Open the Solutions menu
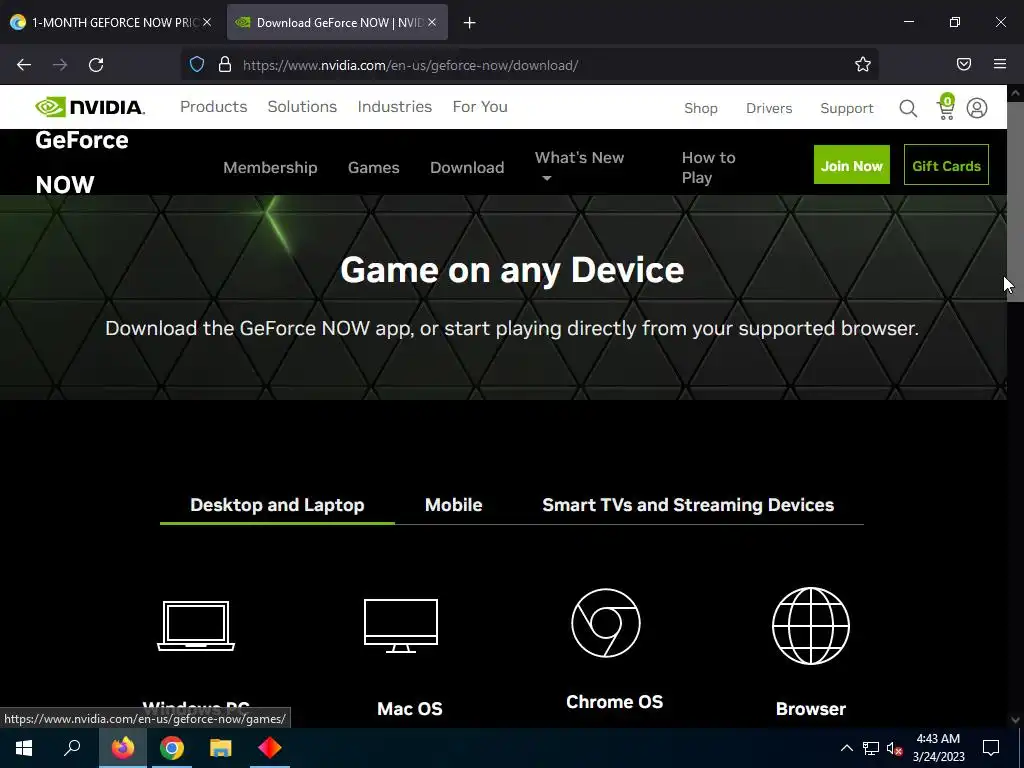This screenshot has height=768, width=1024. (302, 106)
